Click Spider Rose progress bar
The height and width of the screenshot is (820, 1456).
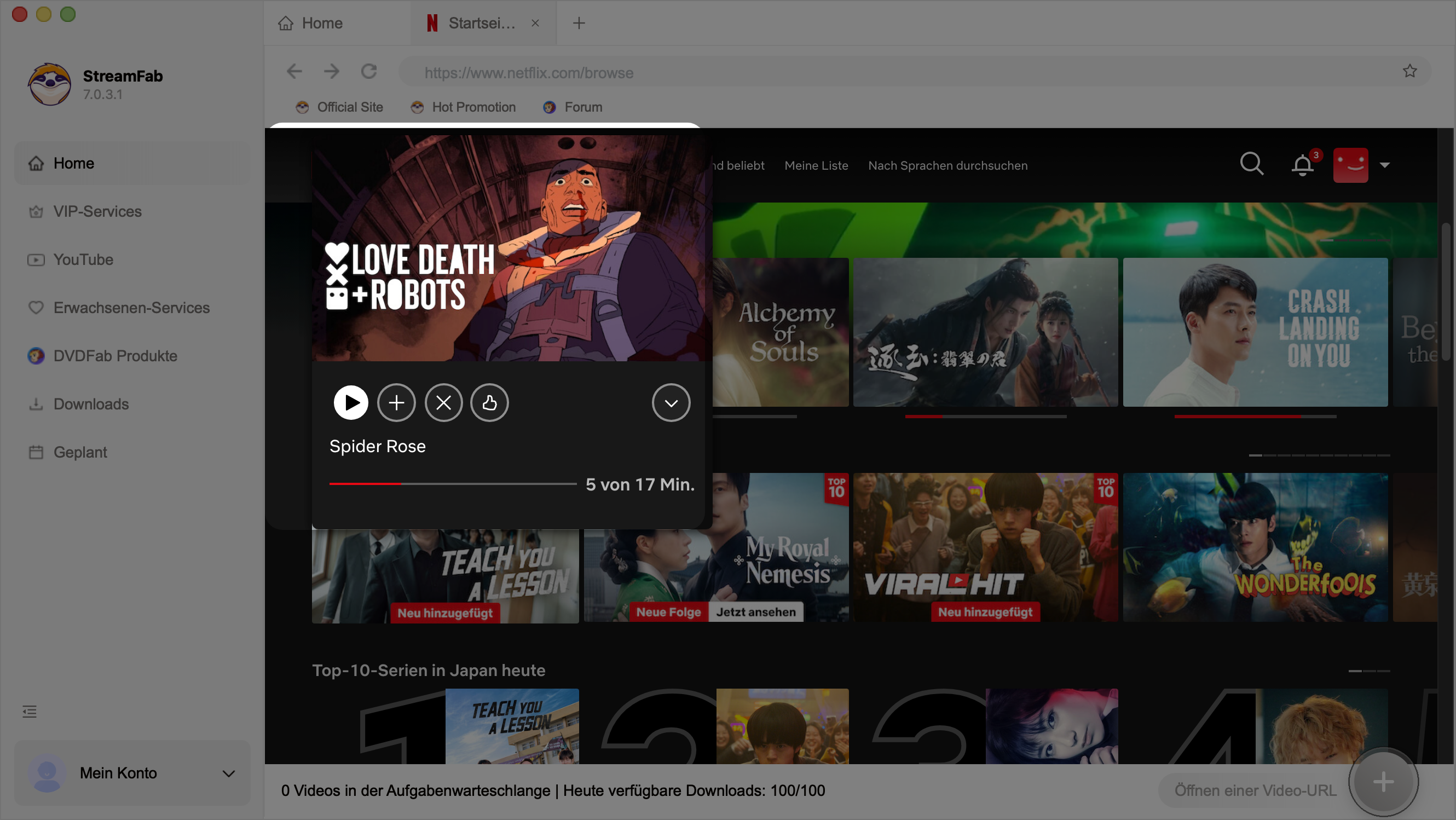pyautogui.click(x=453, y=484)
